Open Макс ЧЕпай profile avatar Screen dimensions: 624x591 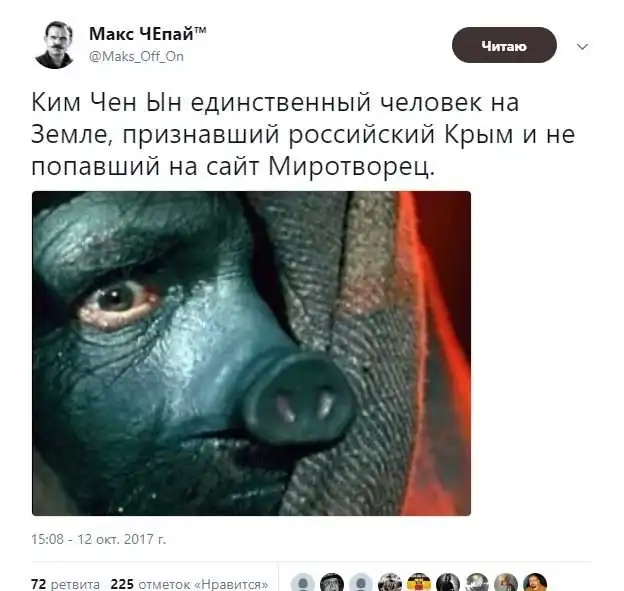coord(55,45)
